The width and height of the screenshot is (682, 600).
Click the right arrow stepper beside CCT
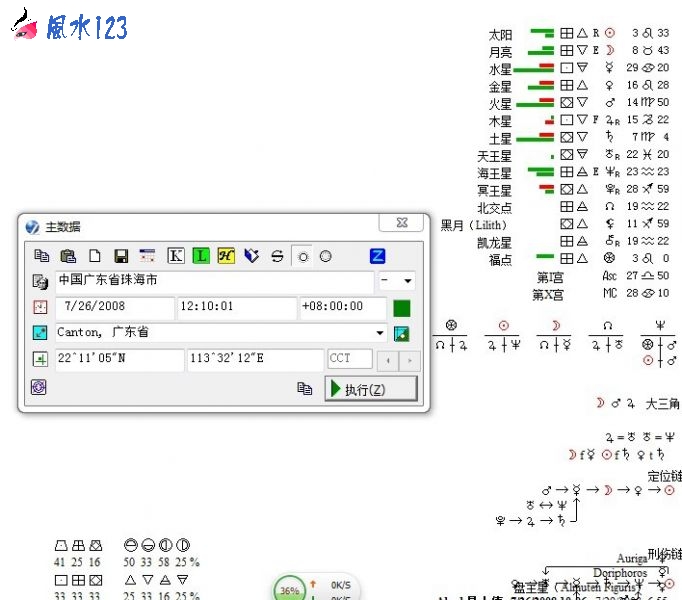click(410, 359)
